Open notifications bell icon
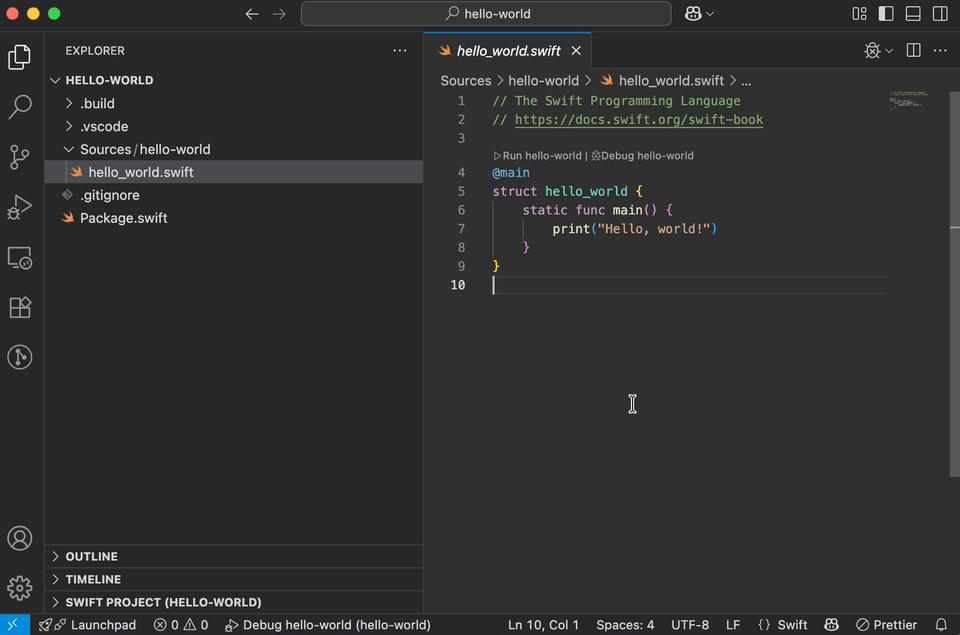 point(941,625)
